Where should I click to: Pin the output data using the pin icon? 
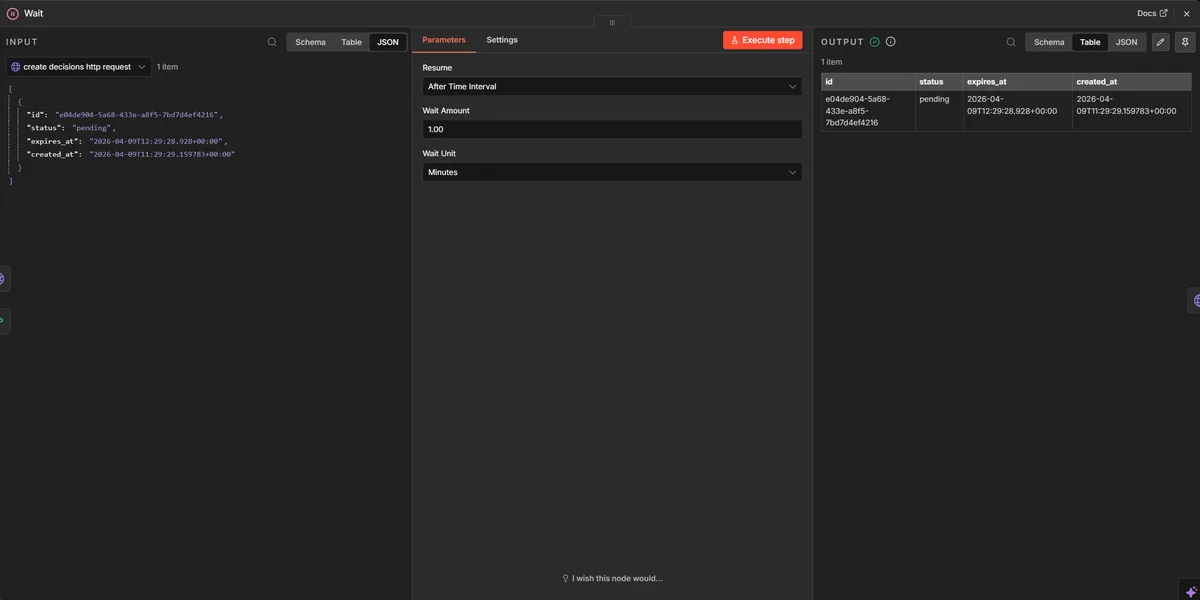(x=1184, y=42)
